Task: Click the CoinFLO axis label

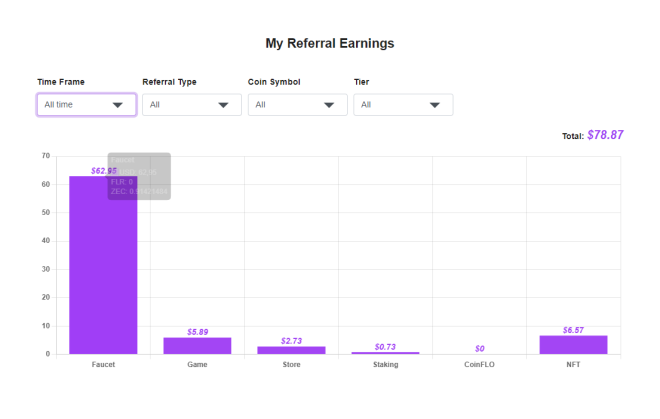Action: [x=479, y=364]
